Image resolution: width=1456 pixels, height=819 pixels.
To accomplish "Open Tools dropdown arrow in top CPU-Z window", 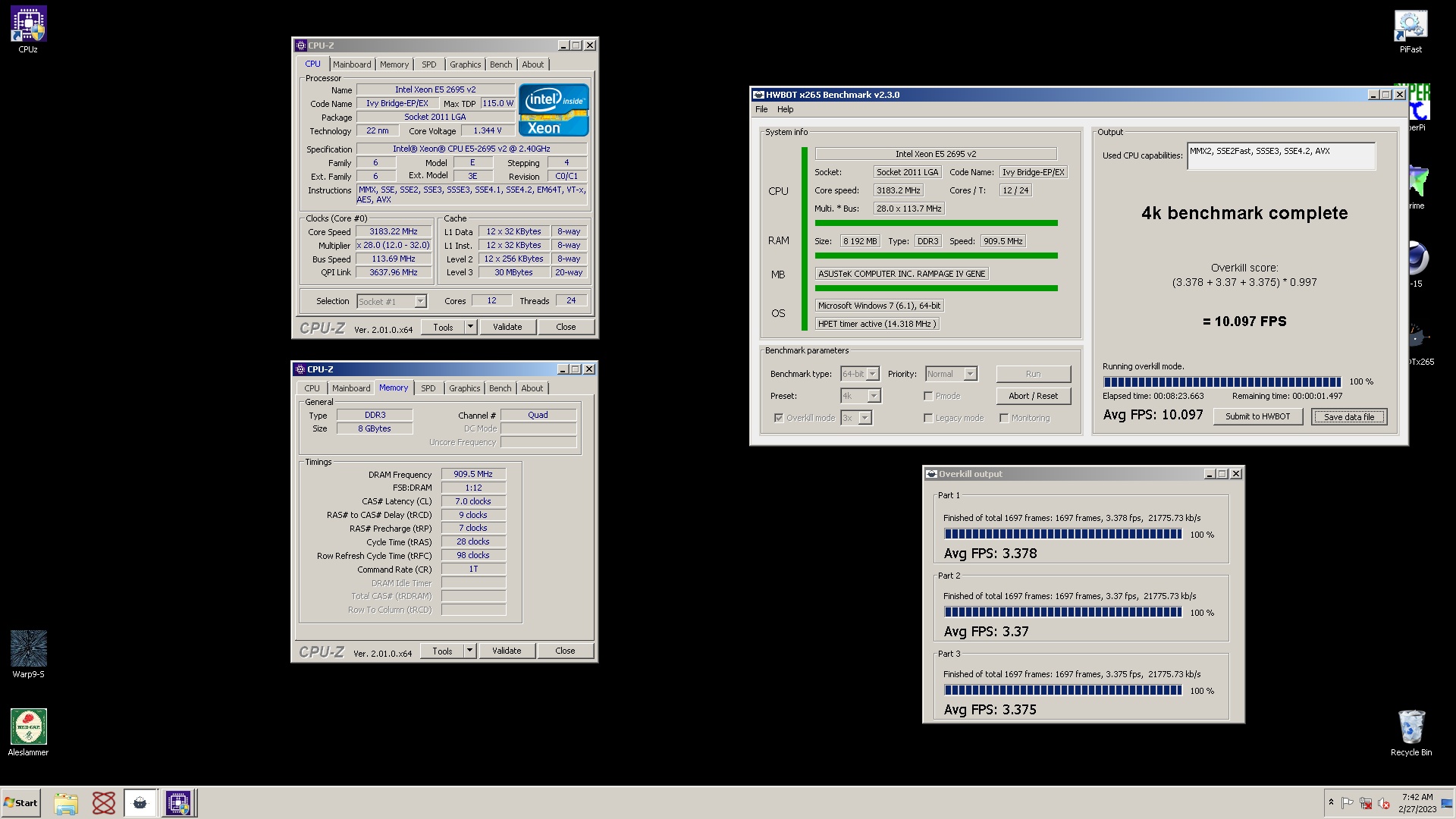I will coord(470,327).
